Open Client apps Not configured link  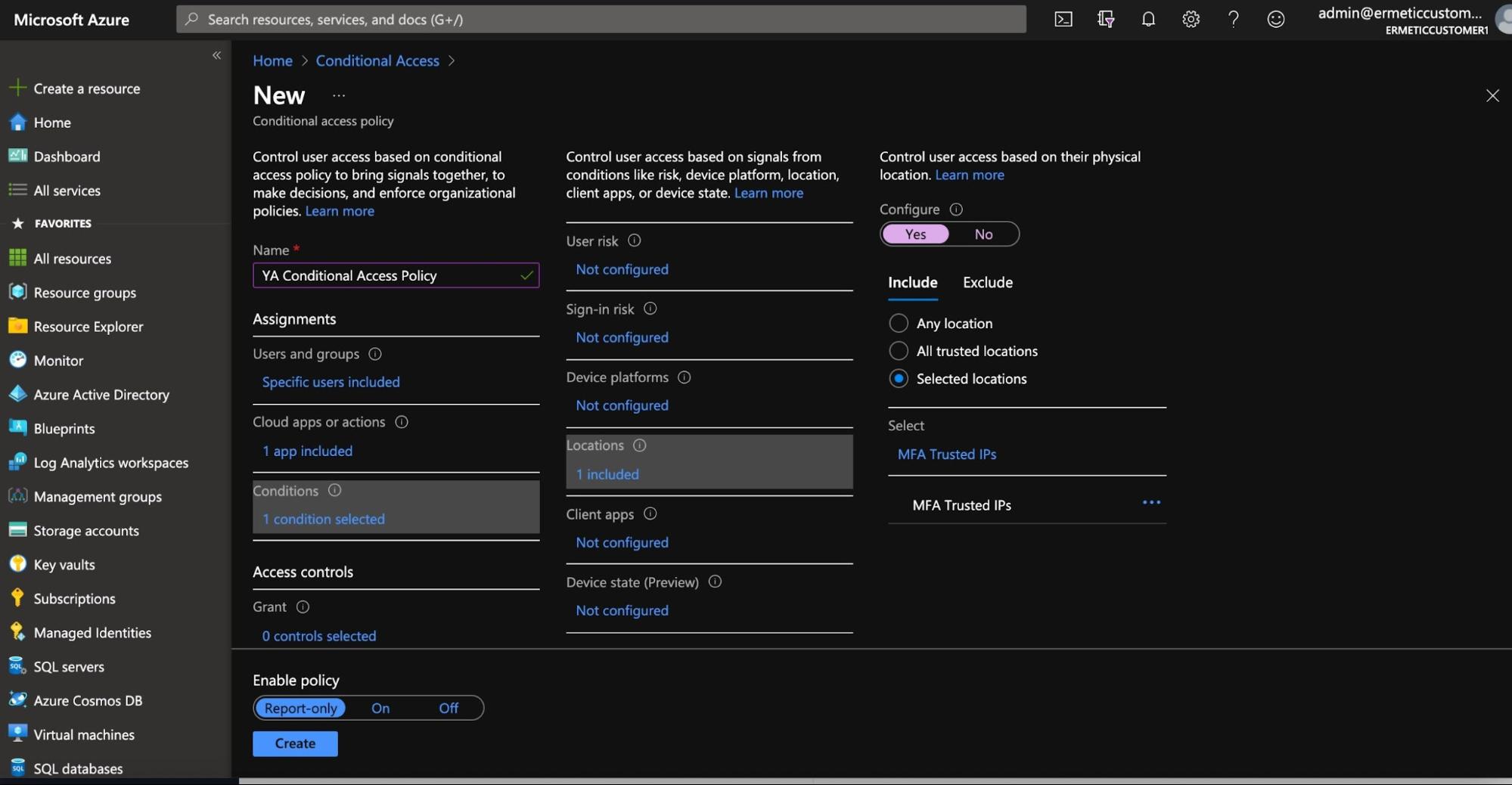click(x=622, y=542)
